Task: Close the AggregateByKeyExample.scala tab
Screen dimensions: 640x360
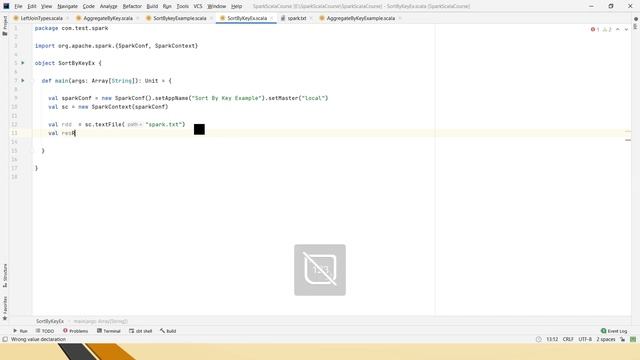Action: coord(400,18)
